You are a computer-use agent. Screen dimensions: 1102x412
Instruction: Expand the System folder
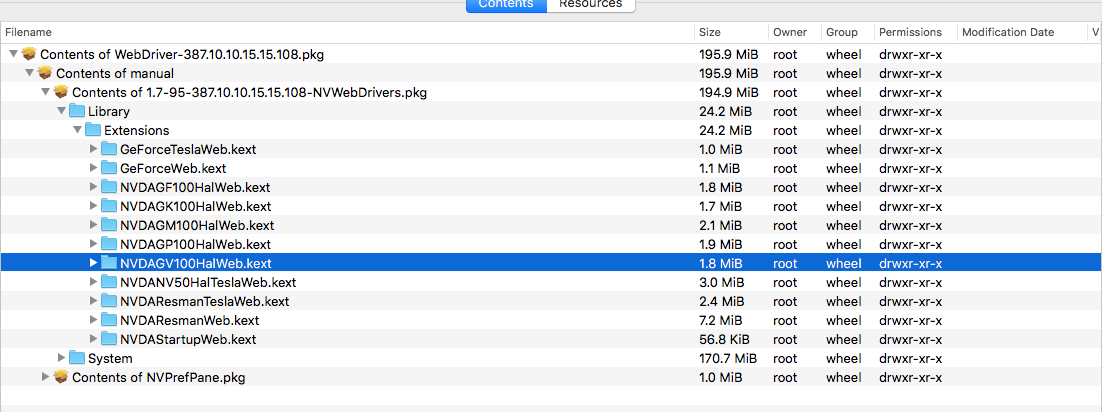(61, 358)
